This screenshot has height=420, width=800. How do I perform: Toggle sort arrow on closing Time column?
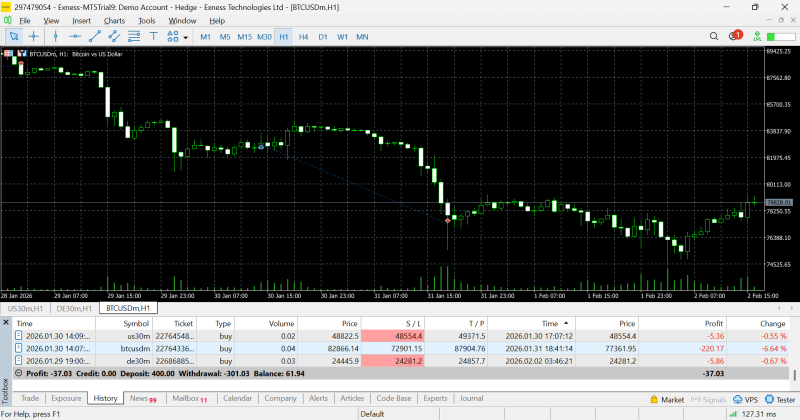pos(566,323)
